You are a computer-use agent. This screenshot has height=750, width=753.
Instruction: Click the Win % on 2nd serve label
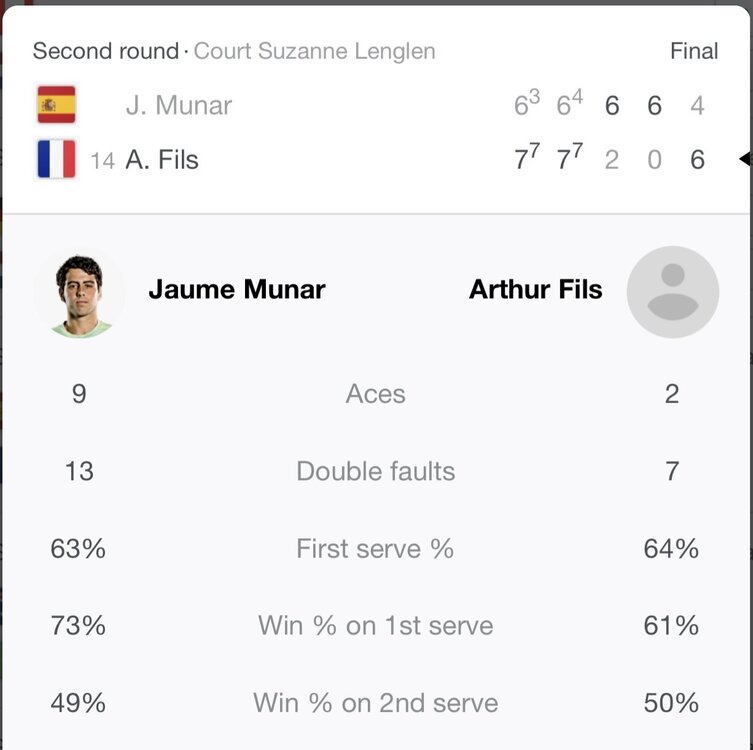coord(375,703)
